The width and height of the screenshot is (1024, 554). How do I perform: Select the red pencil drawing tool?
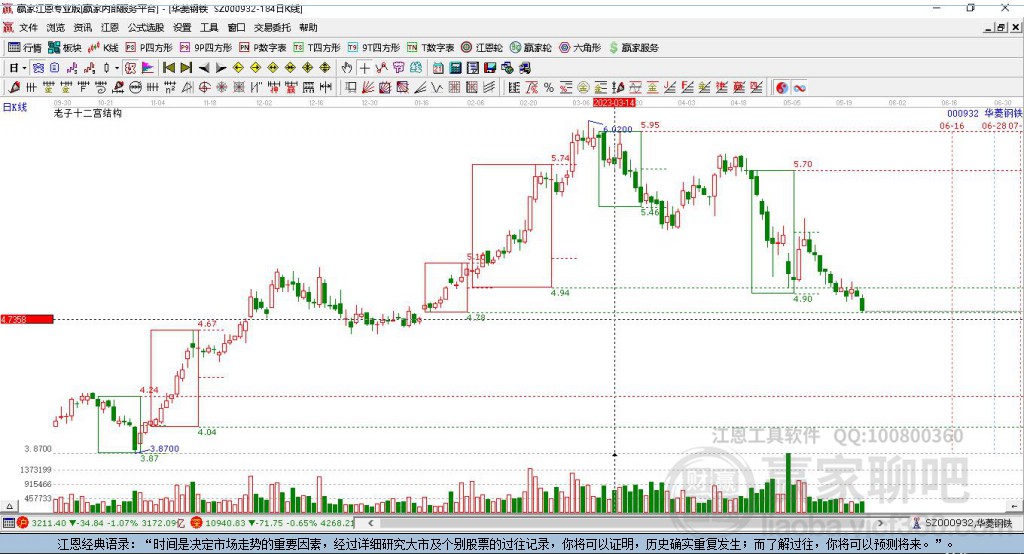(14, 88)
